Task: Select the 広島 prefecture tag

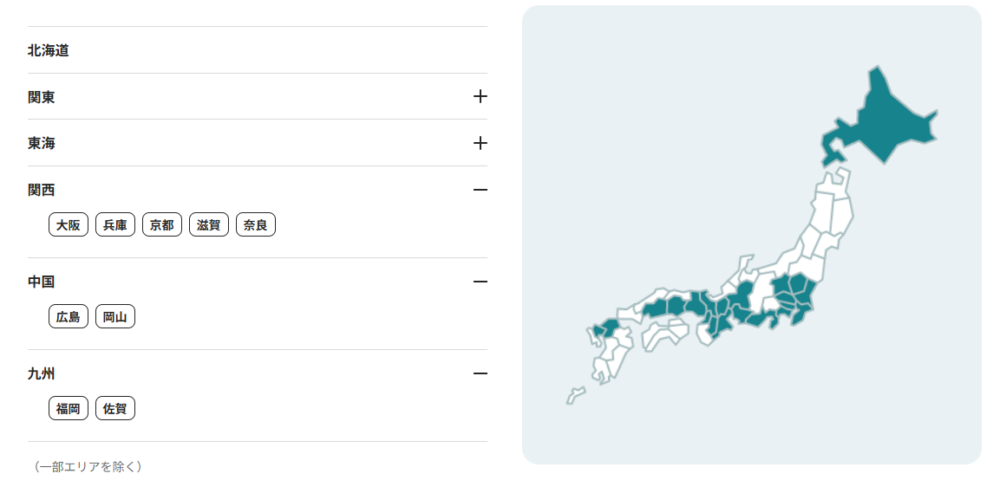Action: coord(68,317)
